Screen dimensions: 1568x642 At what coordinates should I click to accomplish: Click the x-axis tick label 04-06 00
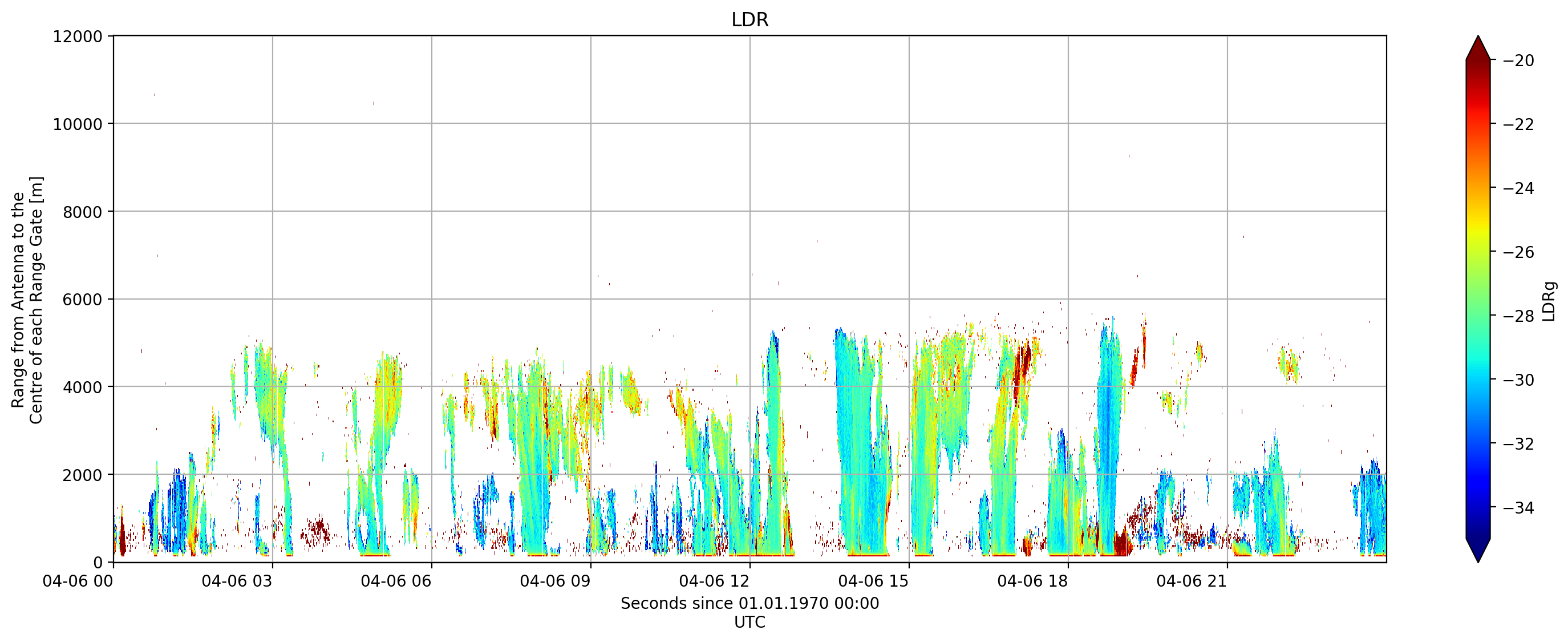tap(78, 581)
